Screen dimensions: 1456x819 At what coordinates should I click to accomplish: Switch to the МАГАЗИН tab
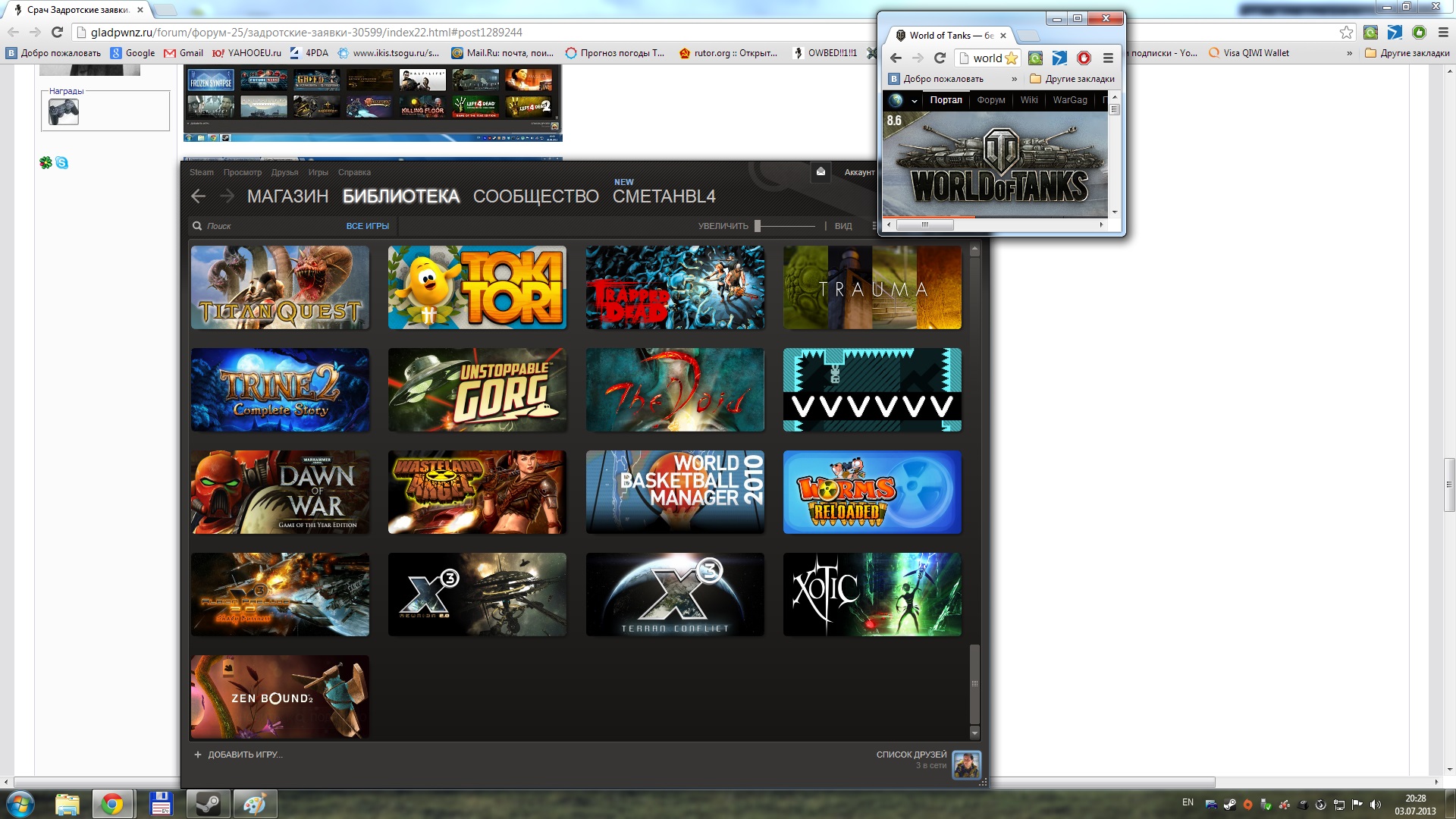point(287,196)
